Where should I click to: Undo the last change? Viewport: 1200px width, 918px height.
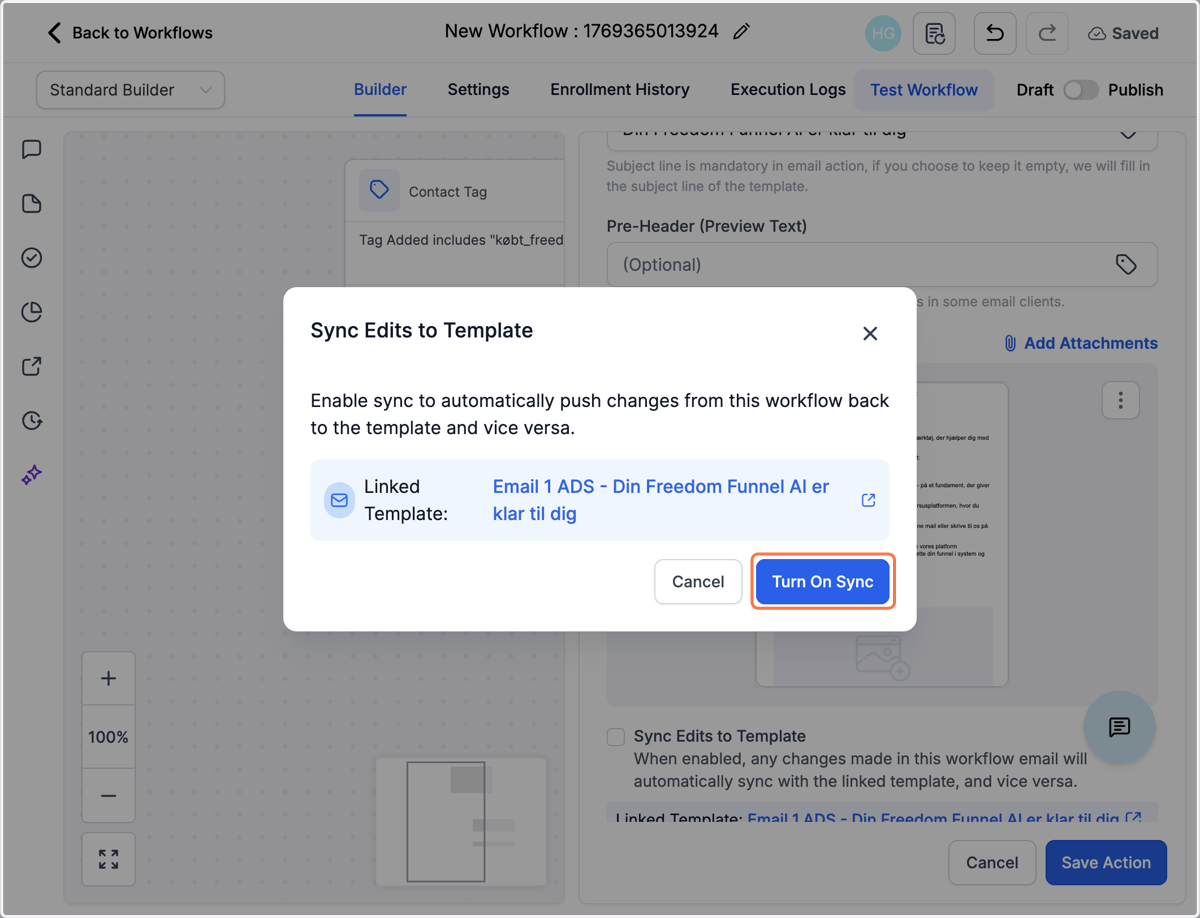[995, 33]
